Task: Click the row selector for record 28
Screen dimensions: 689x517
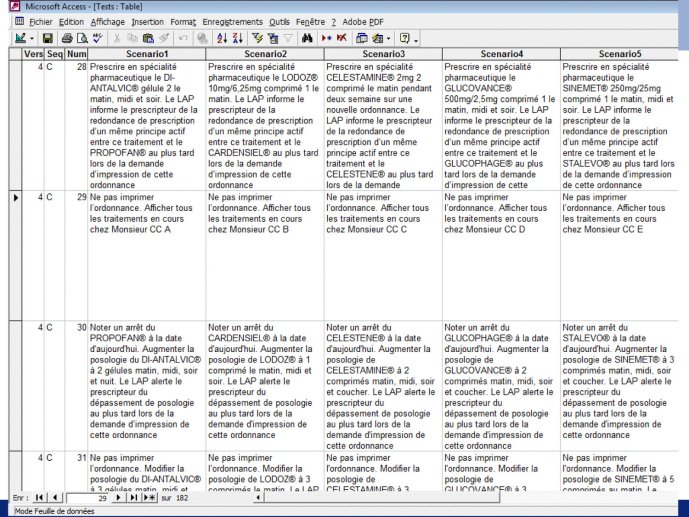Action: point(16,125)
